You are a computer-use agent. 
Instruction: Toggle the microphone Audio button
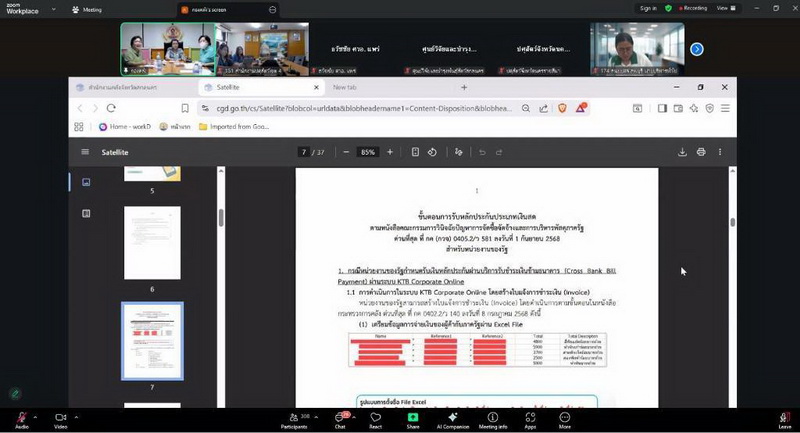[x=22, y=419]
